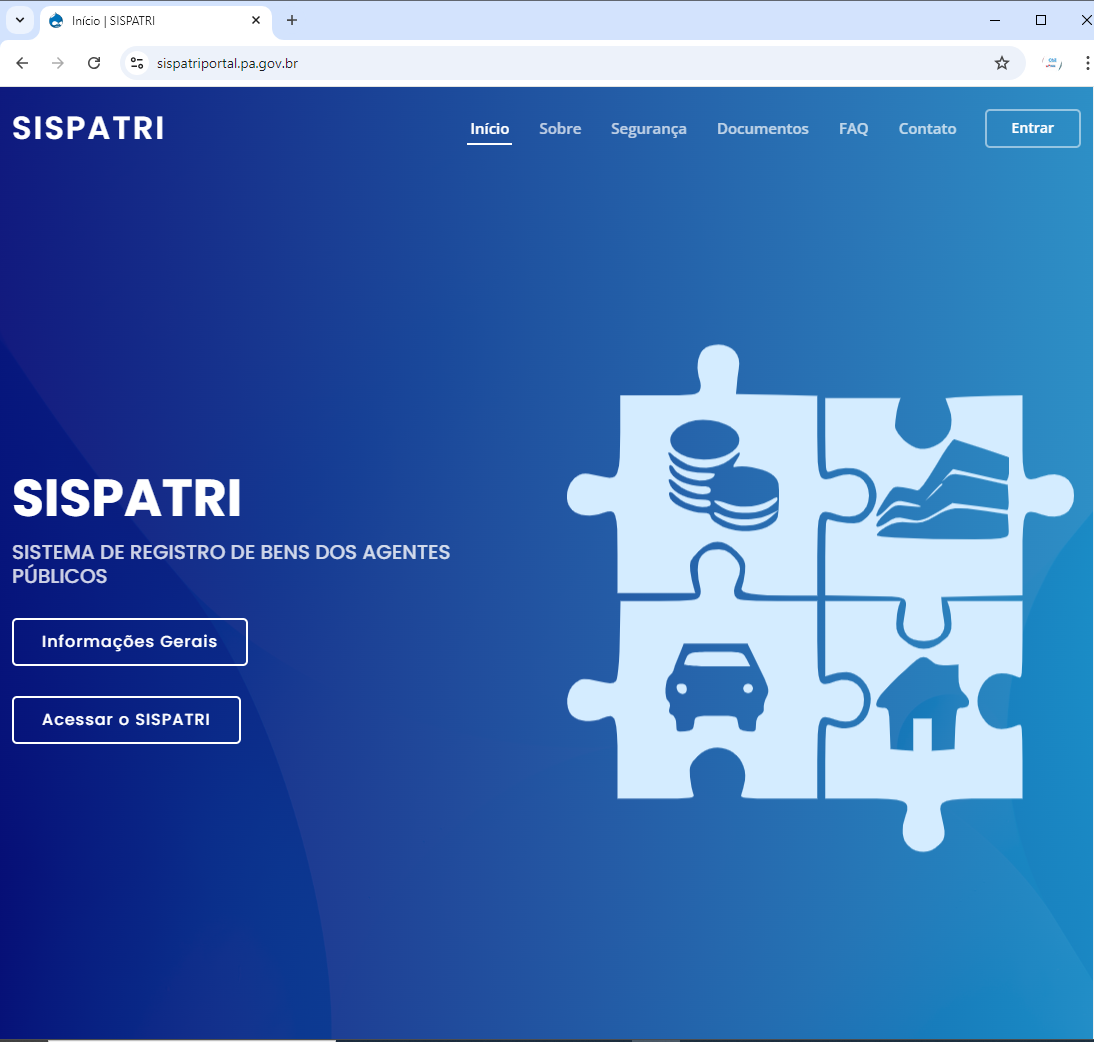
Task: Click the Informações Gerais button
Action: (x=130, y=642)
